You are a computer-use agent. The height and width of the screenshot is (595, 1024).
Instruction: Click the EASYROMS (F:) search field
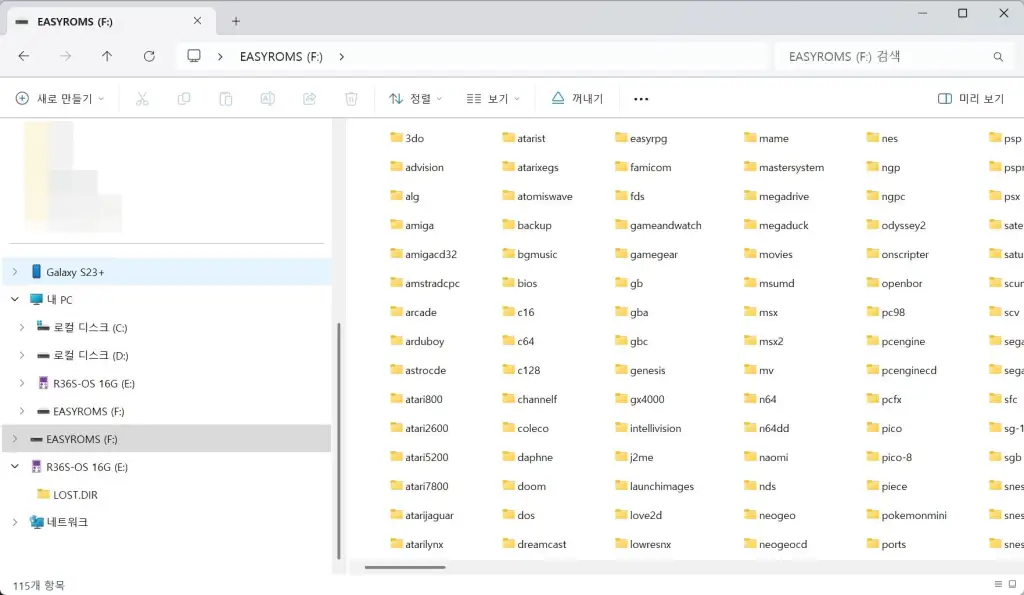pos(885,57)
